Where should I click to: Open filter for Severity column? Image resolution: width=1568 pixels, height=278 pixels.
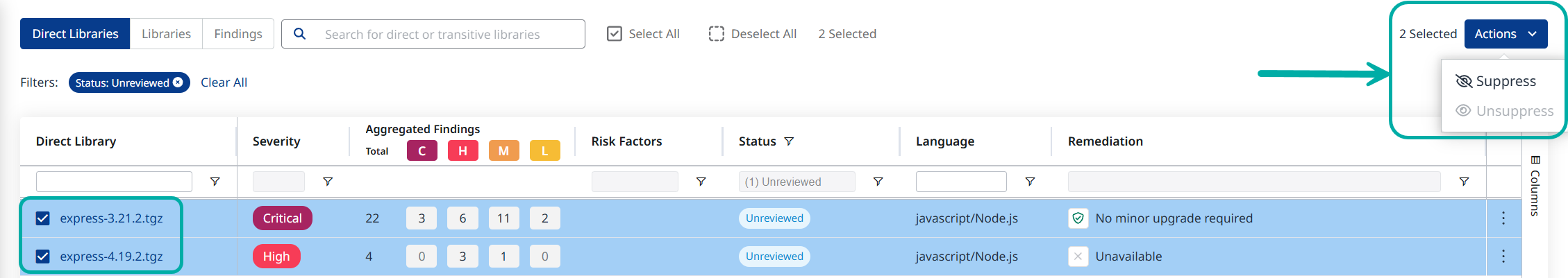tap(328, 182)
